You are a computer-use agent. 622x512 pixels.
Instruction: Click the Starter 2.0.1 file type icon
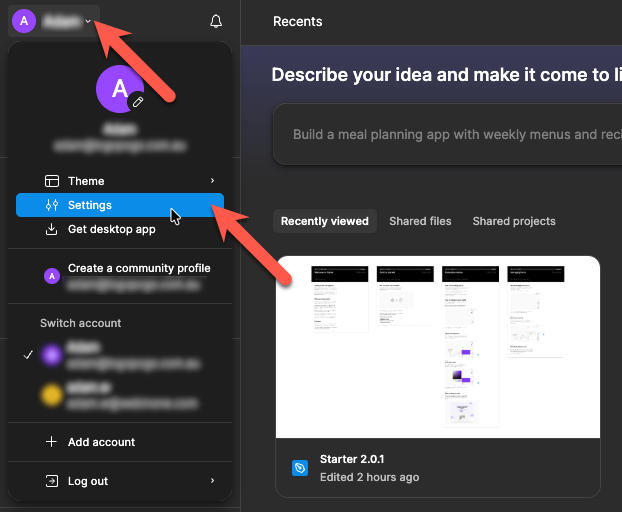300,468
